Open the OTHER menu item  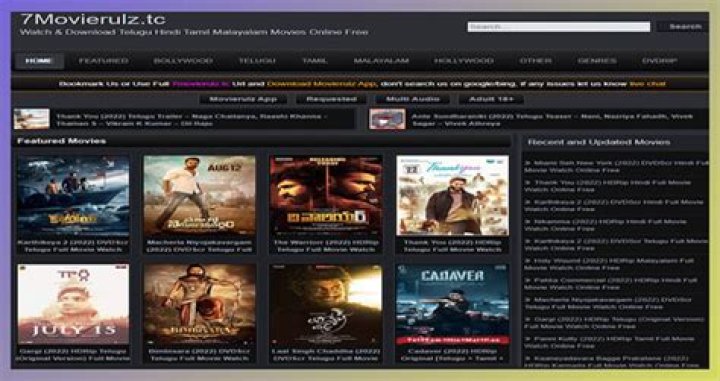535,61
